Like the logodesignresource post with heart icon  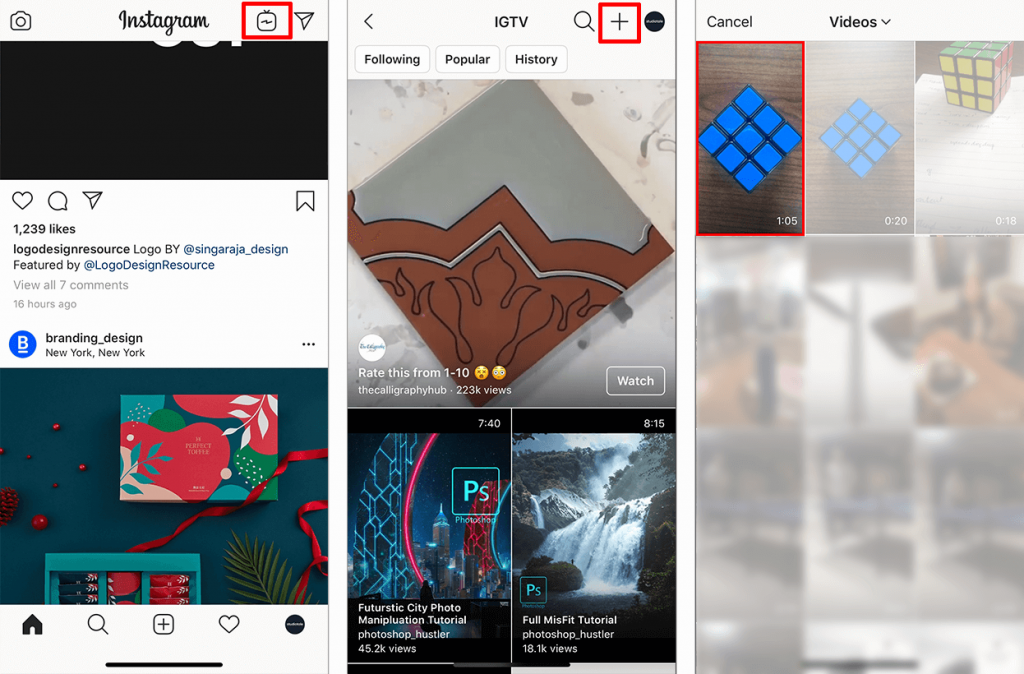(23, 201)
